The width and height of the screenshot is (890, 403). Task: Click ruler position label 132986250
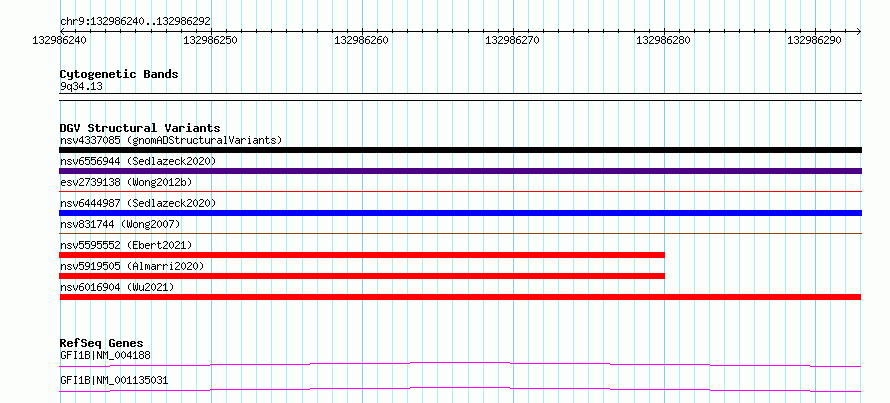tap(211, 40)
